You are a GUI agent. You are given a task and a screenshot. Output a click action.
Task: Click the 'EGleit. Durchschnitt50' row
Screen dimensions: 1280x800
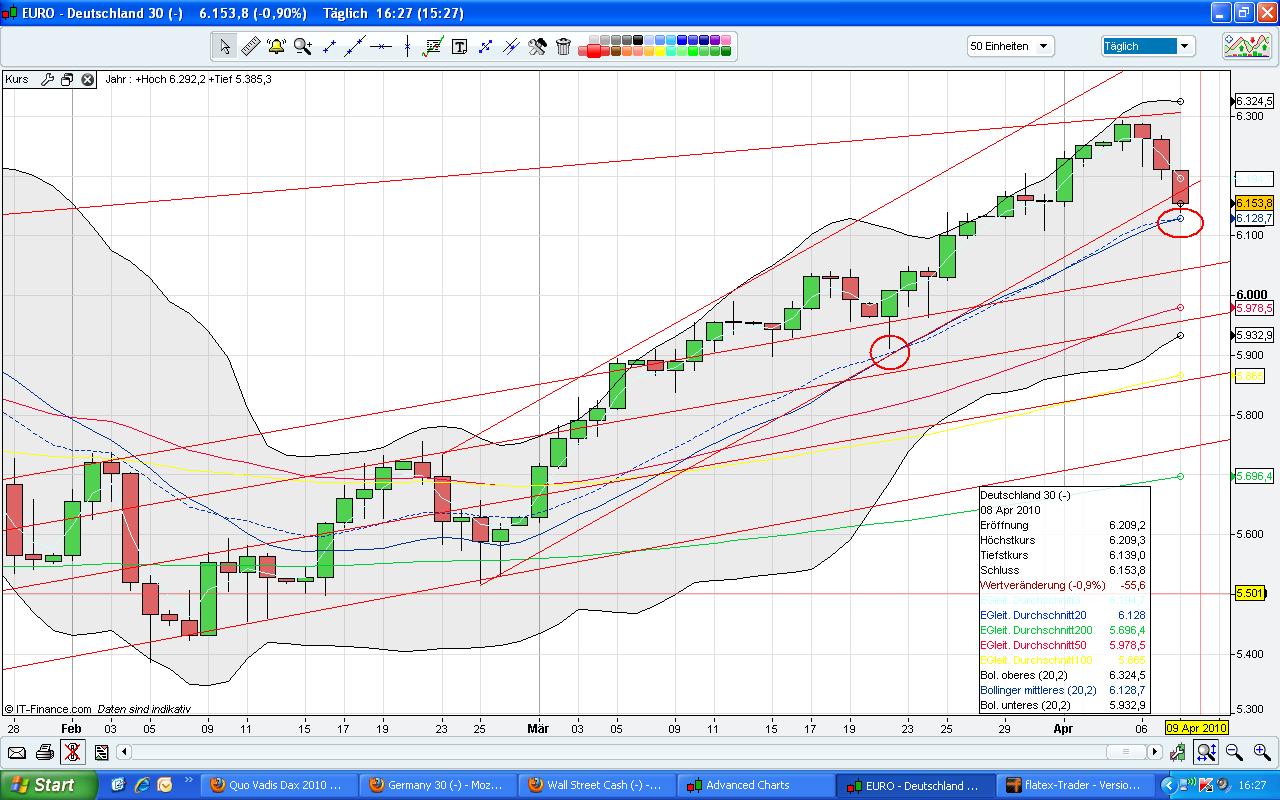pos(1063,645)
